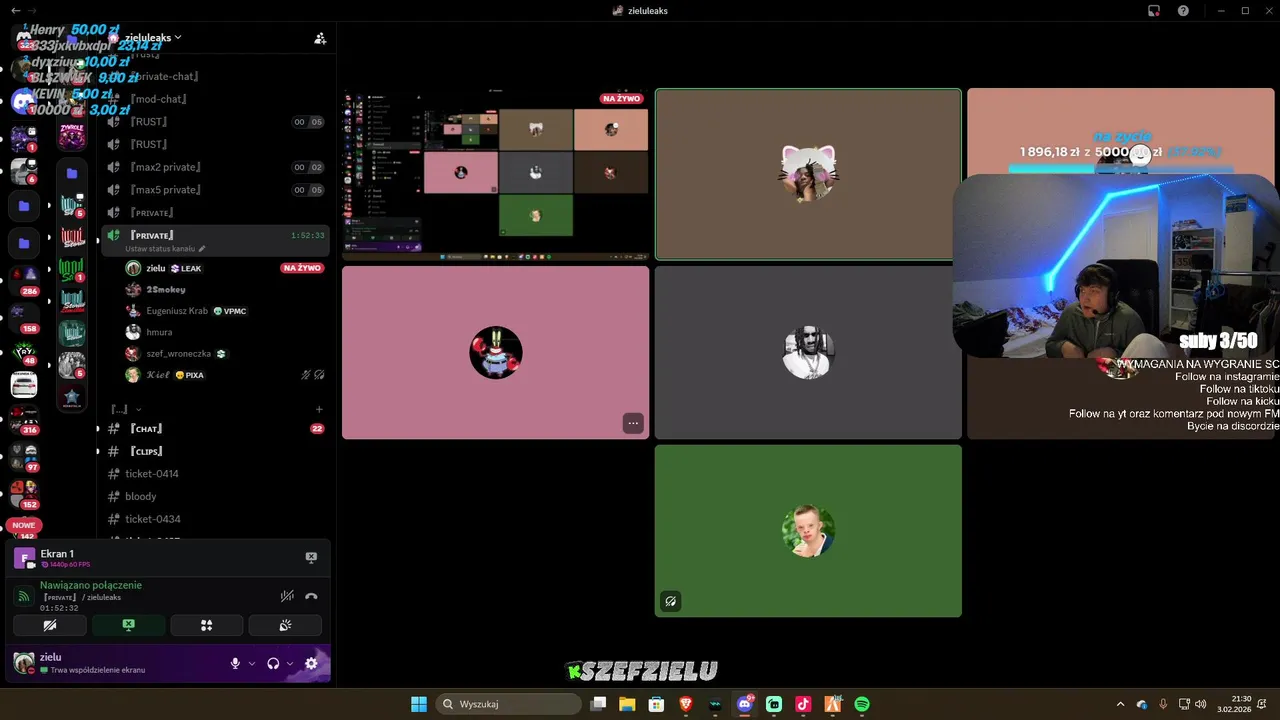Open TikTok from the taskbar

(x=803, y=704)
